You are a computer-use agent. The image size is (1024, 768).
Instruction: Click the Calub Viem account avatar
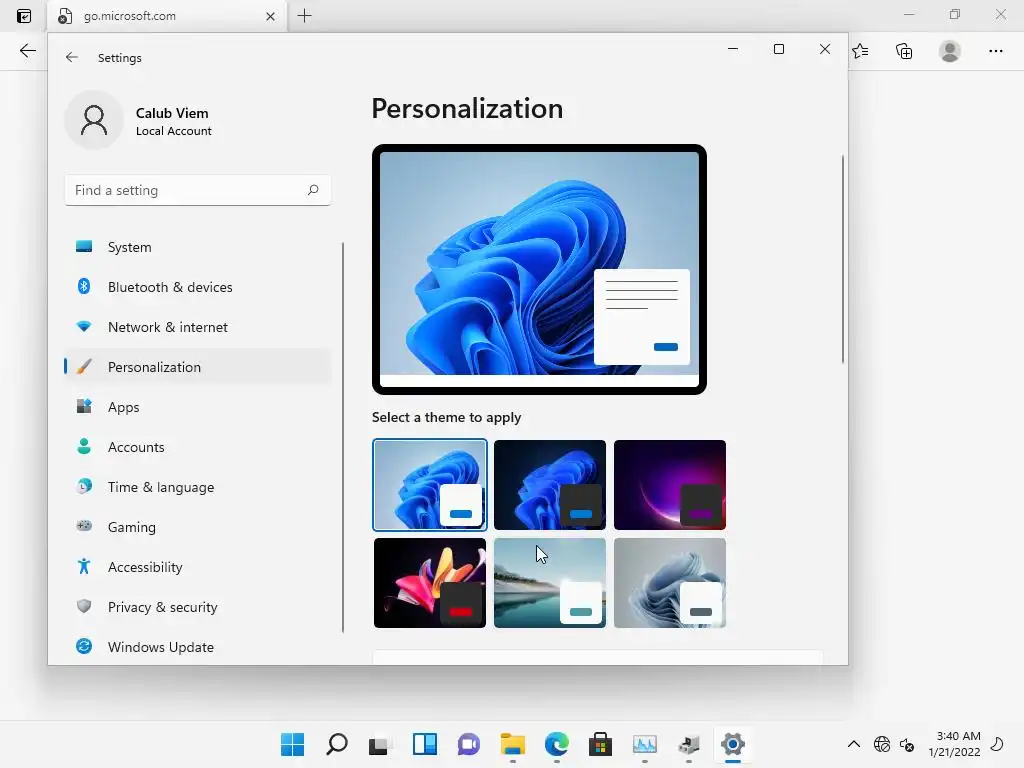[x=94, y=120]
